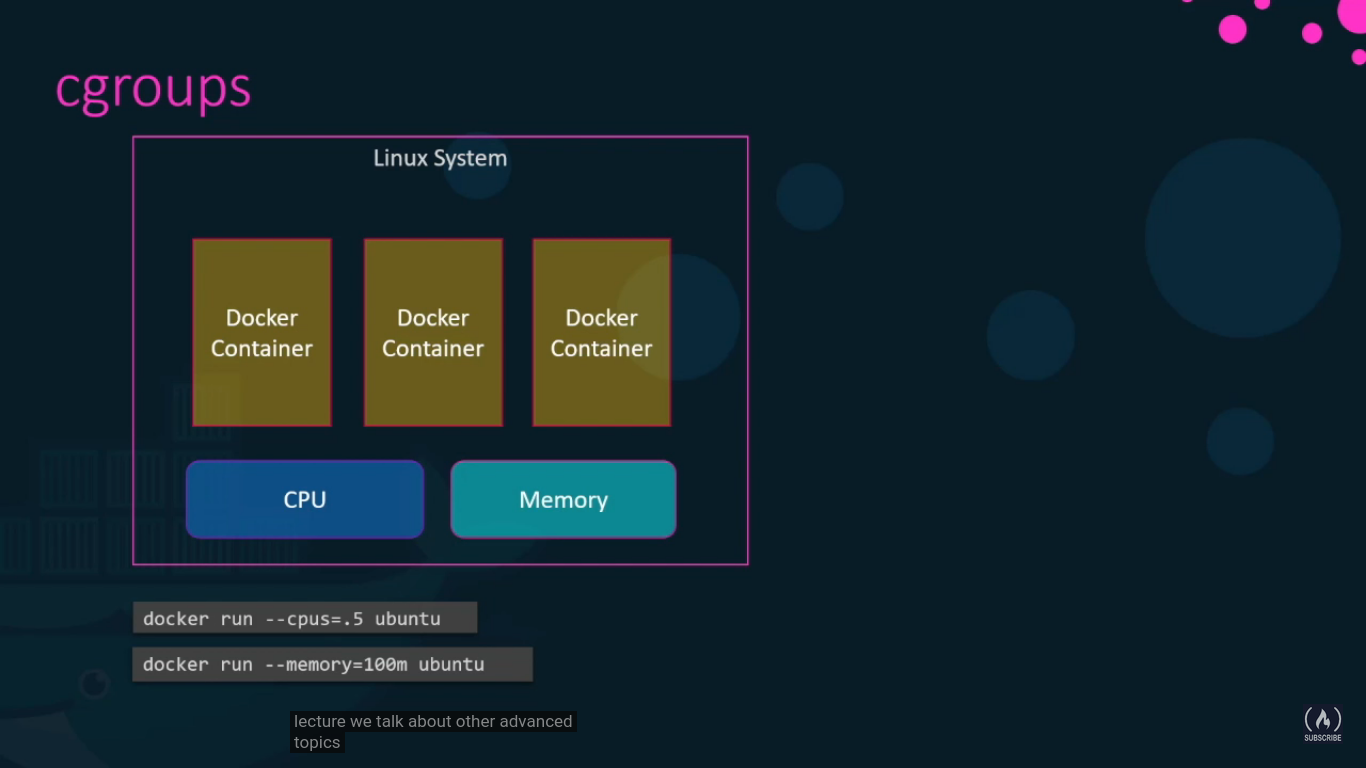This screenshot has width=1366, height=768.
Task: Click the CPU resource box
Action: (x=305, y=499)
